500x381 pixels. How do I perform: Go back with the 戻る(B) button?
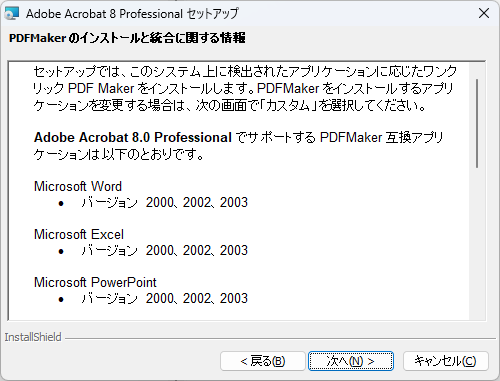click(x=263, y=361)
